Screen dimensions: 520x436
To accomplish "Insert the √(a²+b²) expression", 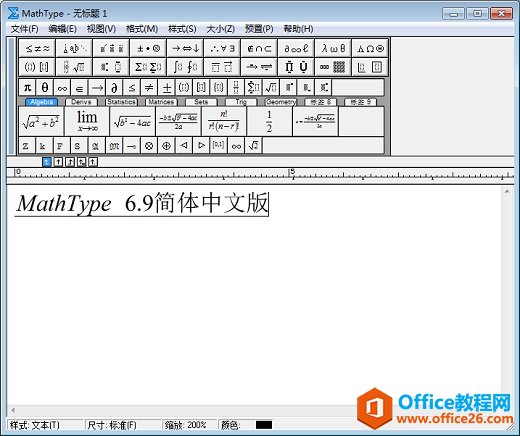I will pos(41,121).
